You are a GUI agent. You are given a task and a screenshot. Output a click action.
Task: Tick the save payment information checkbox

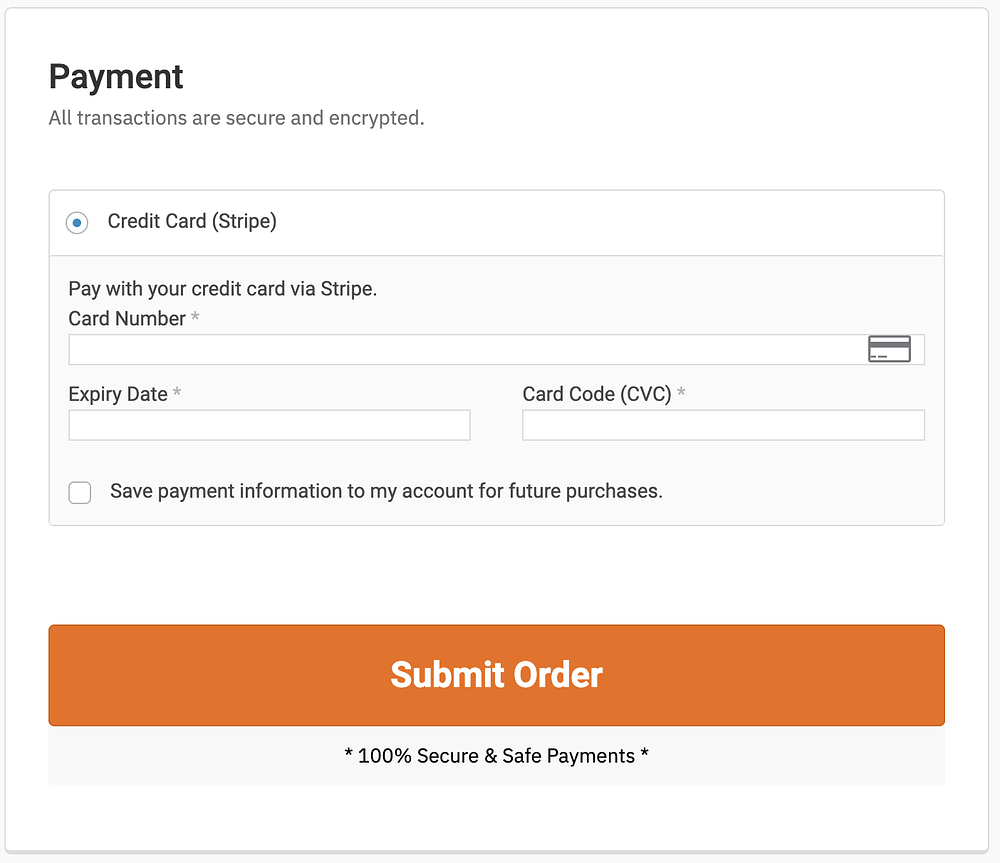click(x=80, y=492)
